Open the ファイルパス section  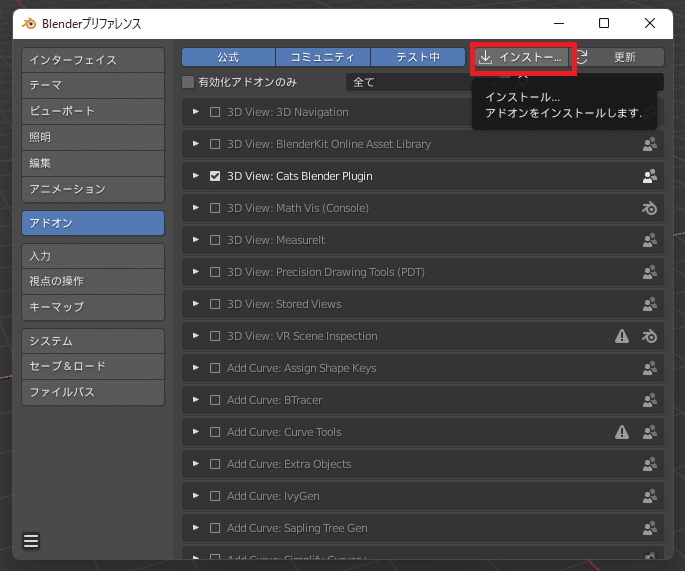pos(93,392)
